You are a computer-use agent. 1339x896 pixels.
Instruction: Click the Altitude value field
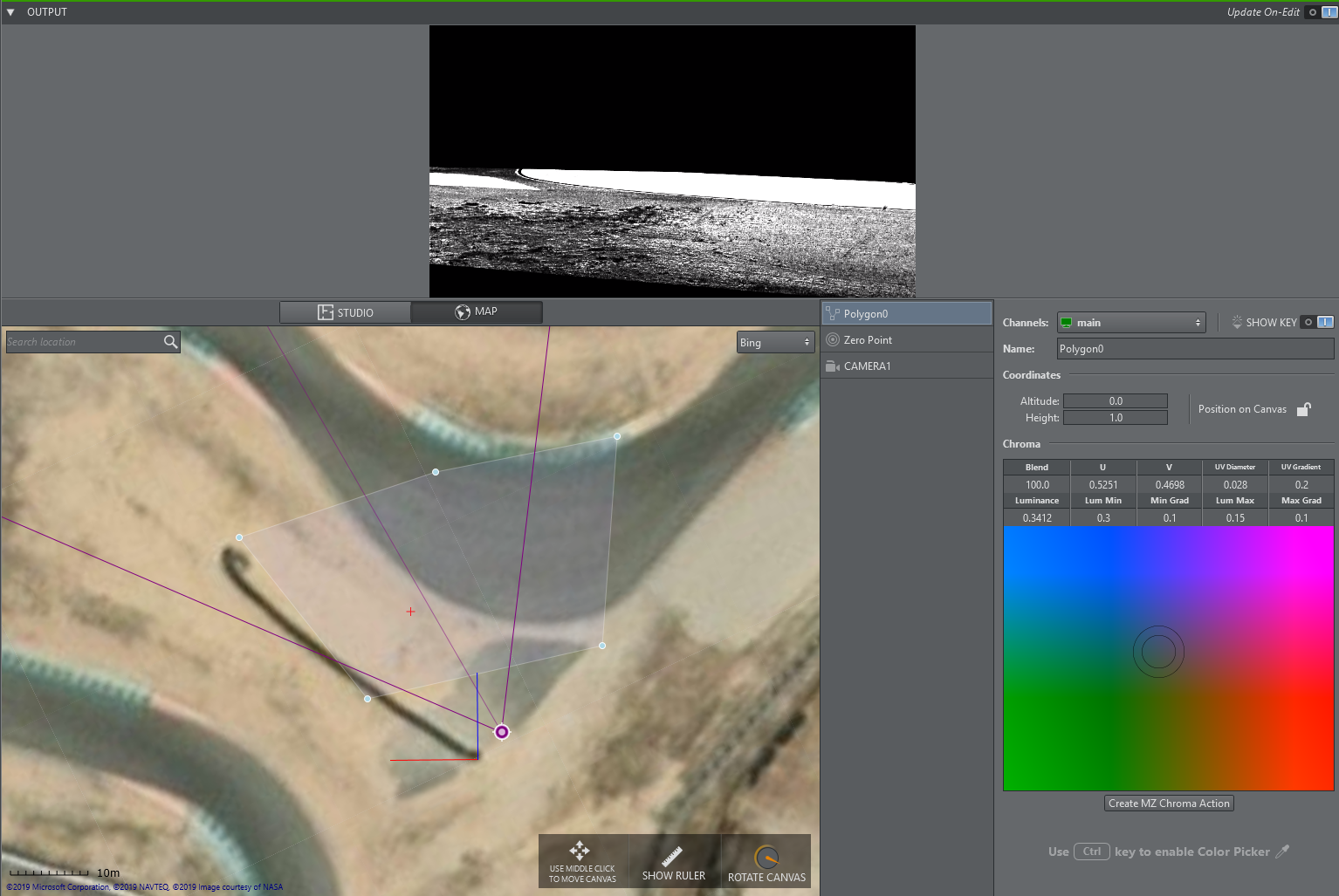point(1115,401)
